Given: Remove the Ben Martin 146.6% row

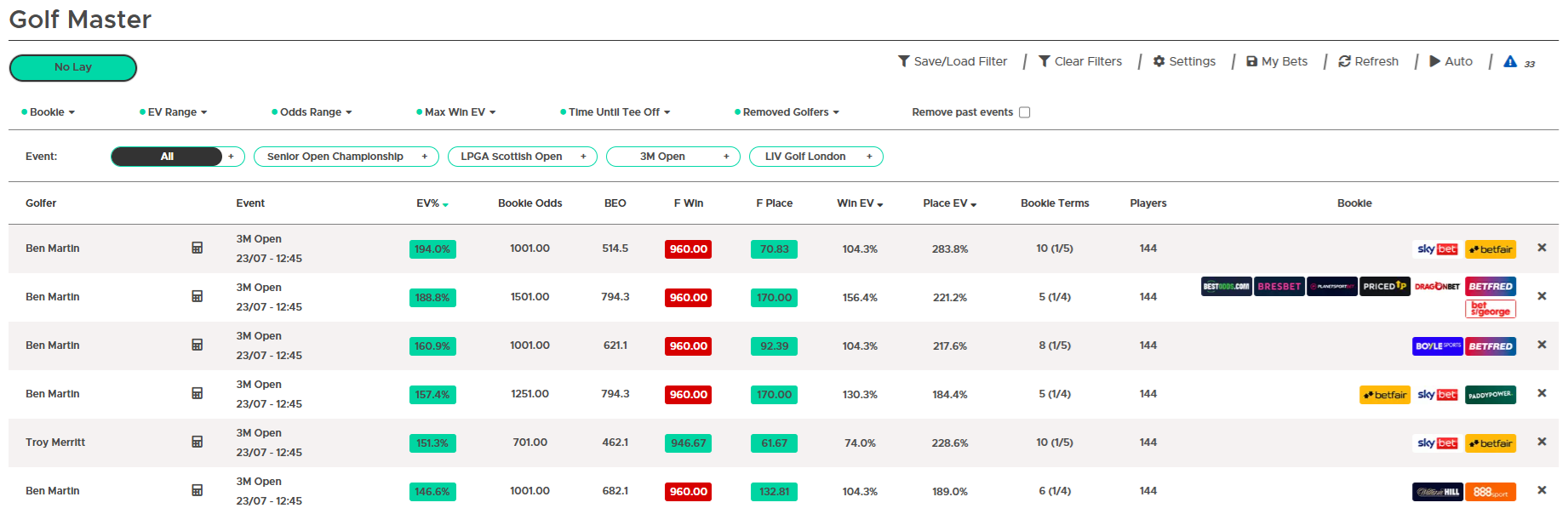Looking at the screenshot, I should (x=1542, y=490).
